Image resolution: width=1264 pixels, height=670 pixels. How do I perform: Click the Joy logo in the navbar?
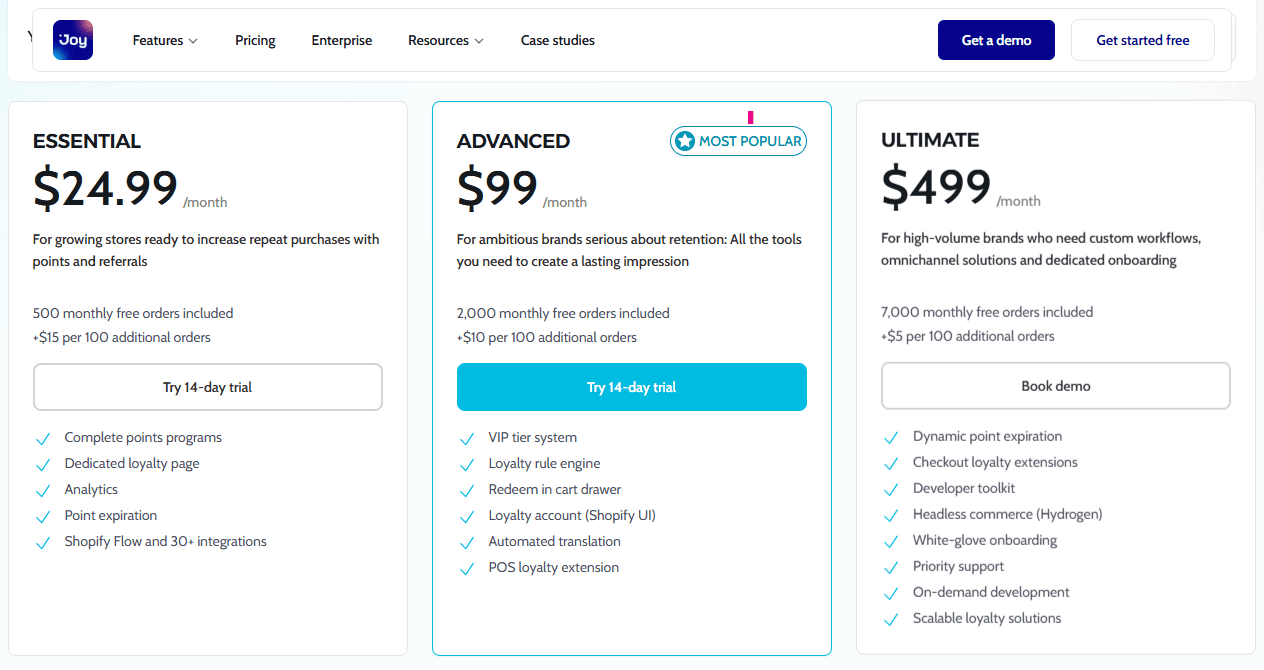pos(72,40)
